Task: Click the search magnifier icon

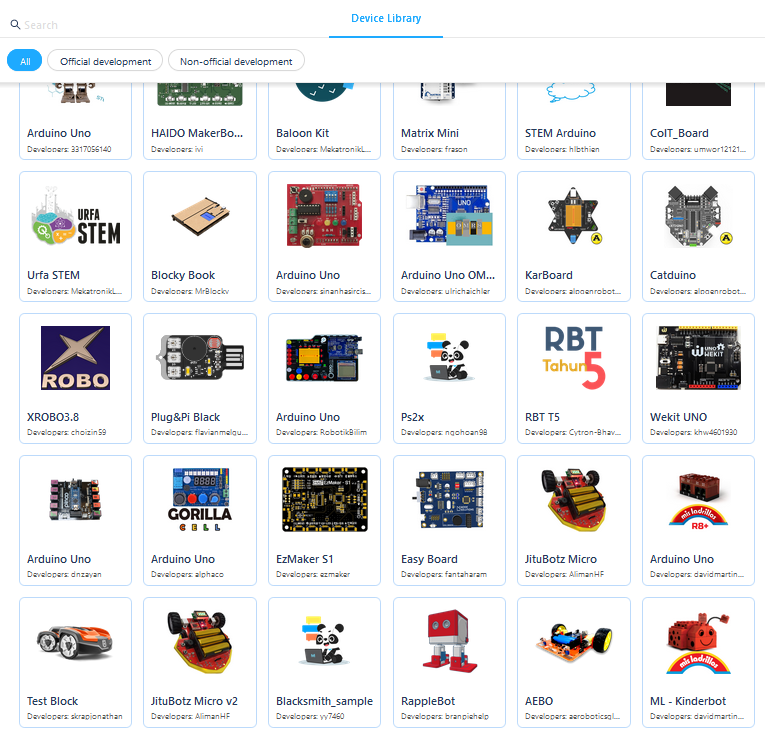Action: (x=15, y=24)
